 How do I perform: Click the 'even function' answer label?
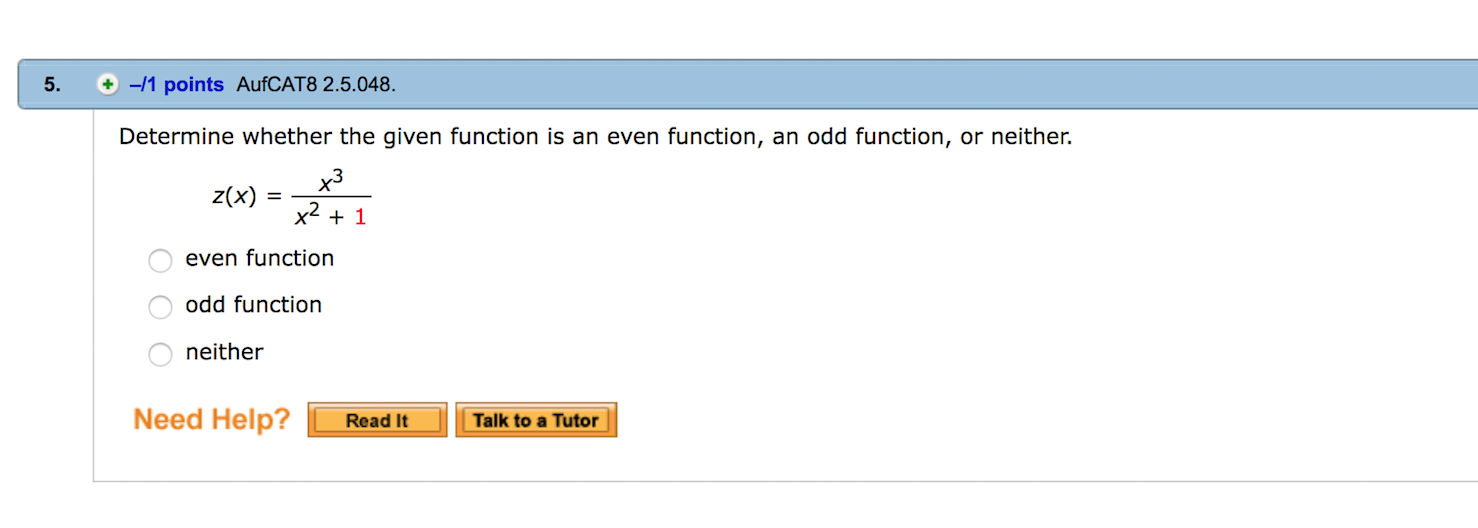point(260,258)
